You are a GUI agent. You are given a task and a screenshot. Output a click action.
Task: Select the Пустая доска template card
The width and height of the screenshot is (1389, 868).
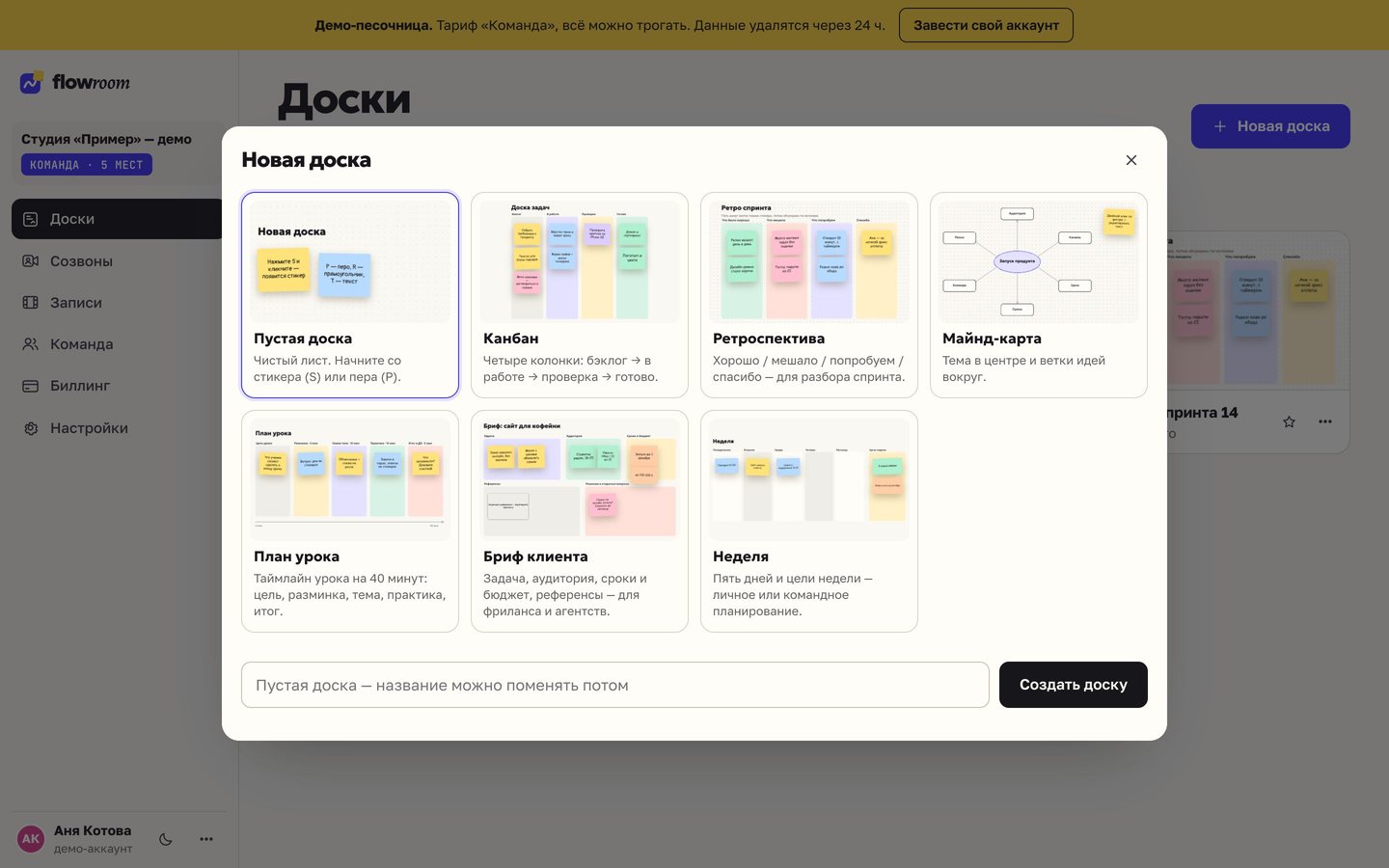click(350, 295)
